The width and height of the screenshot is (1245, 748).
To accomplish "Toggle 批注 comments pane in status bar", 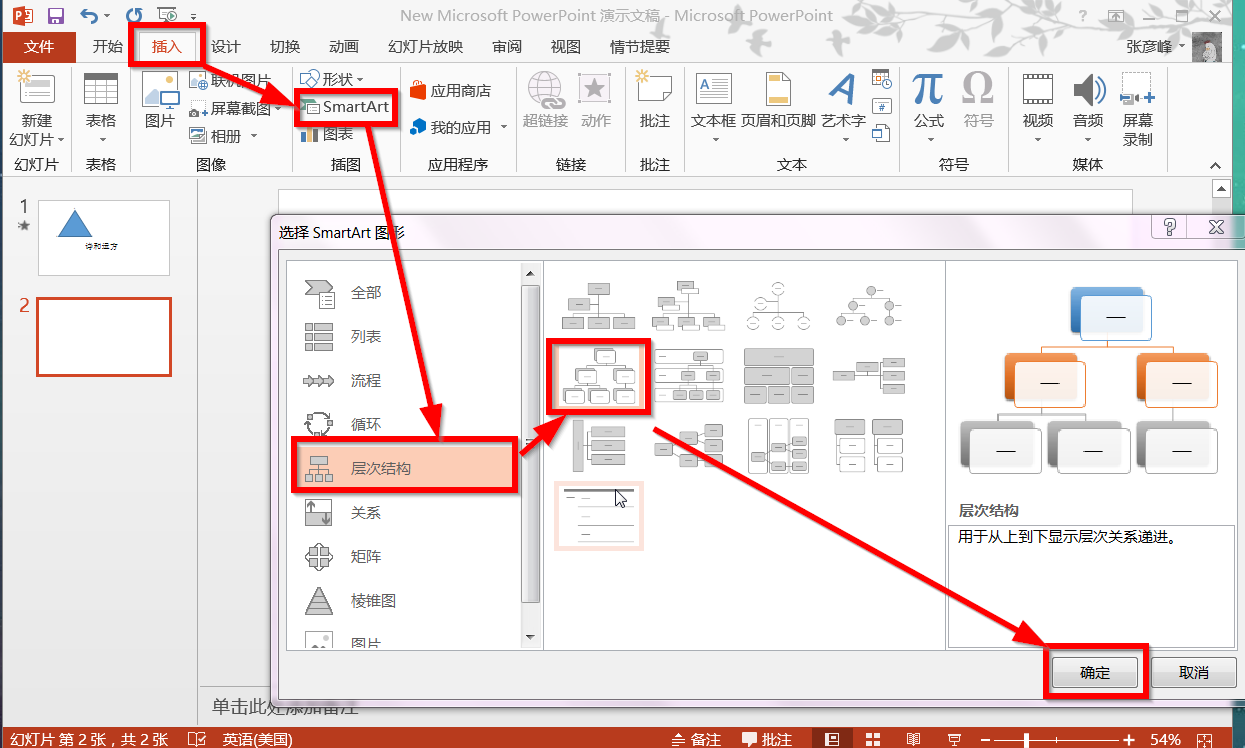I will pos(767,739).
